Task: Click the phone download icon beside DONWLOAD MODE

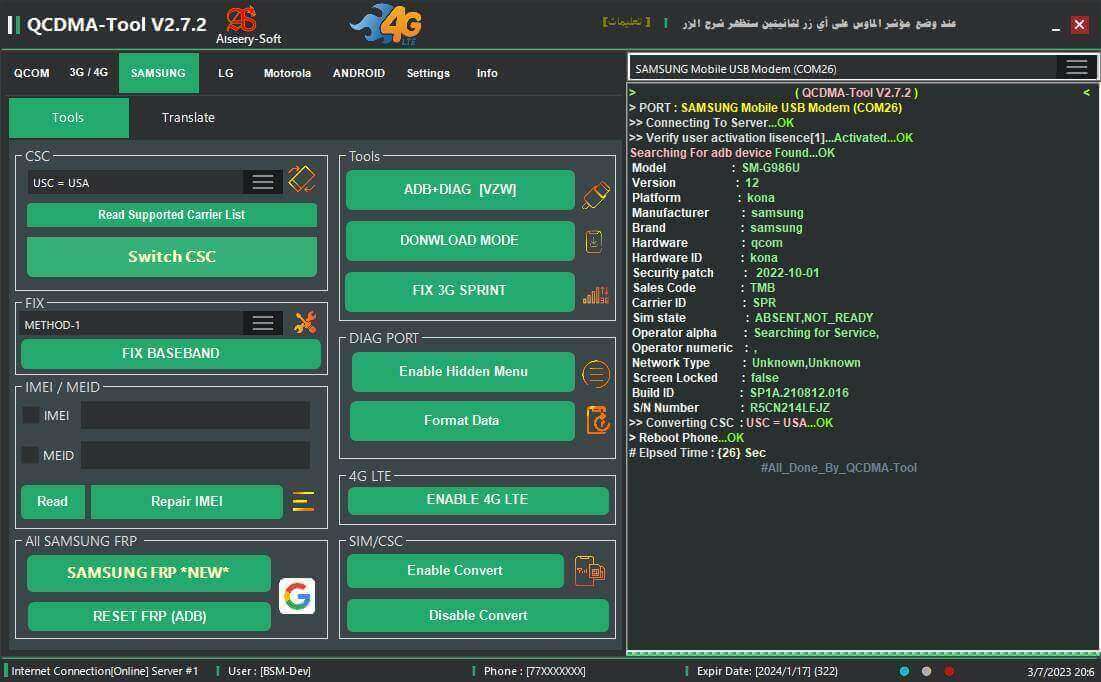Action: click(594, 242)
